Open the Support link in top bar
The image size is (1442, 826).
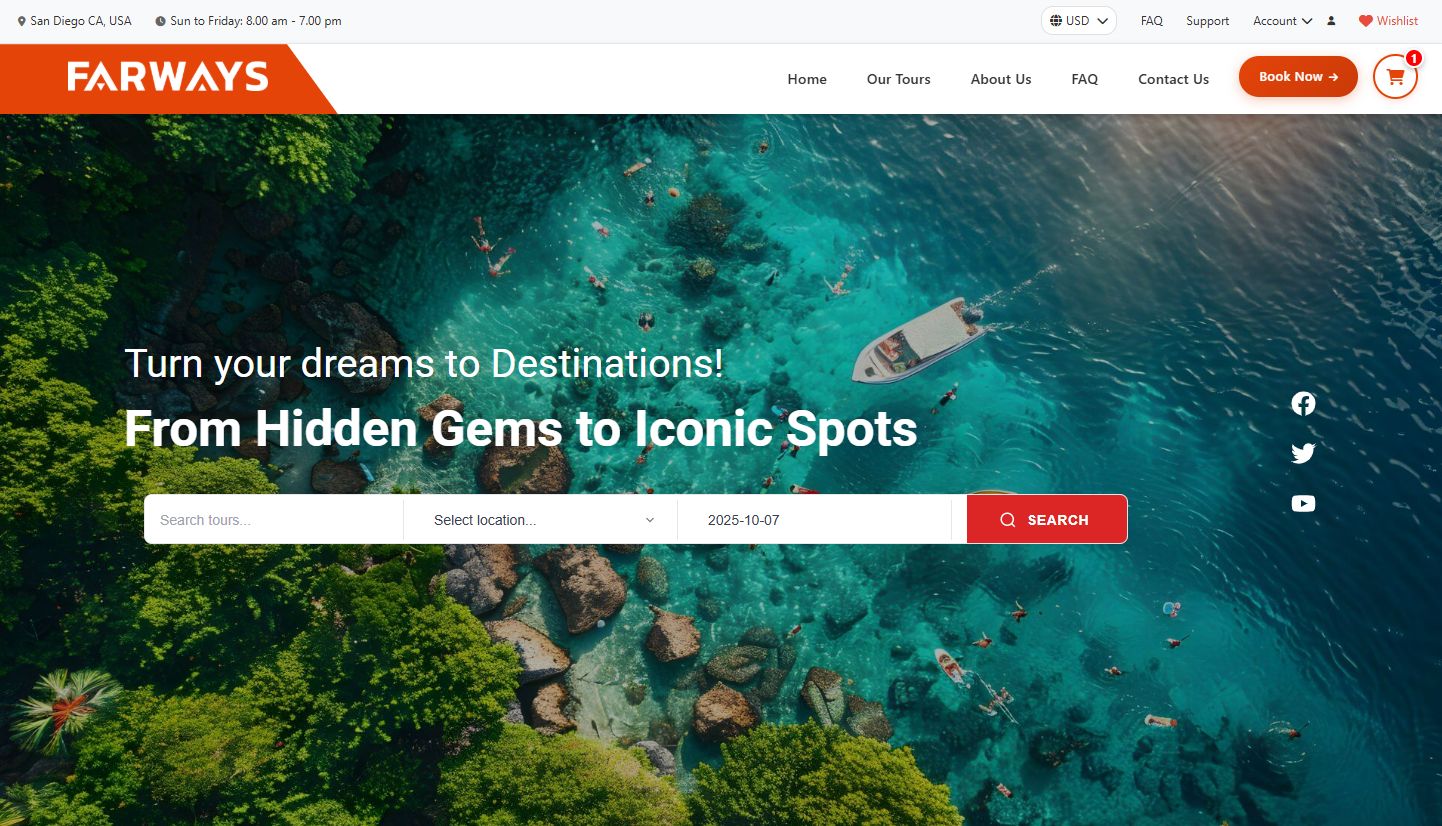coord(1207,21)
